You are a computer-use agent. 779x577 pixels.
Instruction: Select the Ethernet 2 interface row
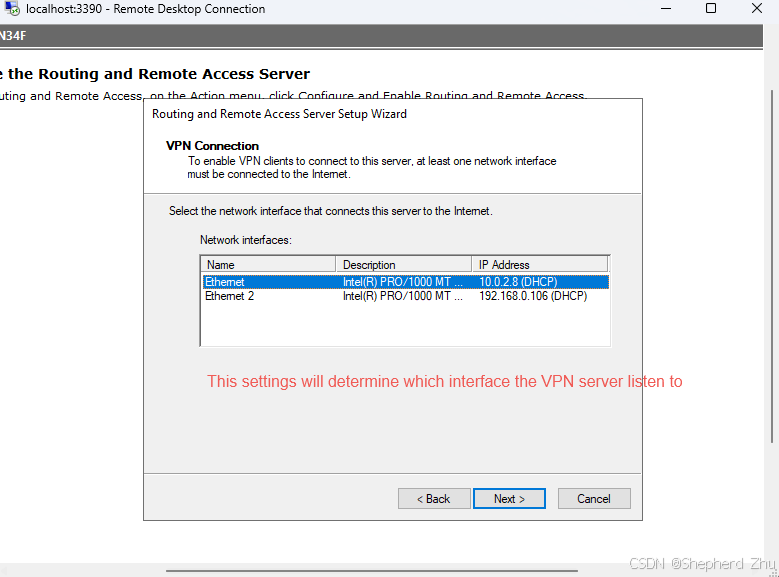(405, 296)
